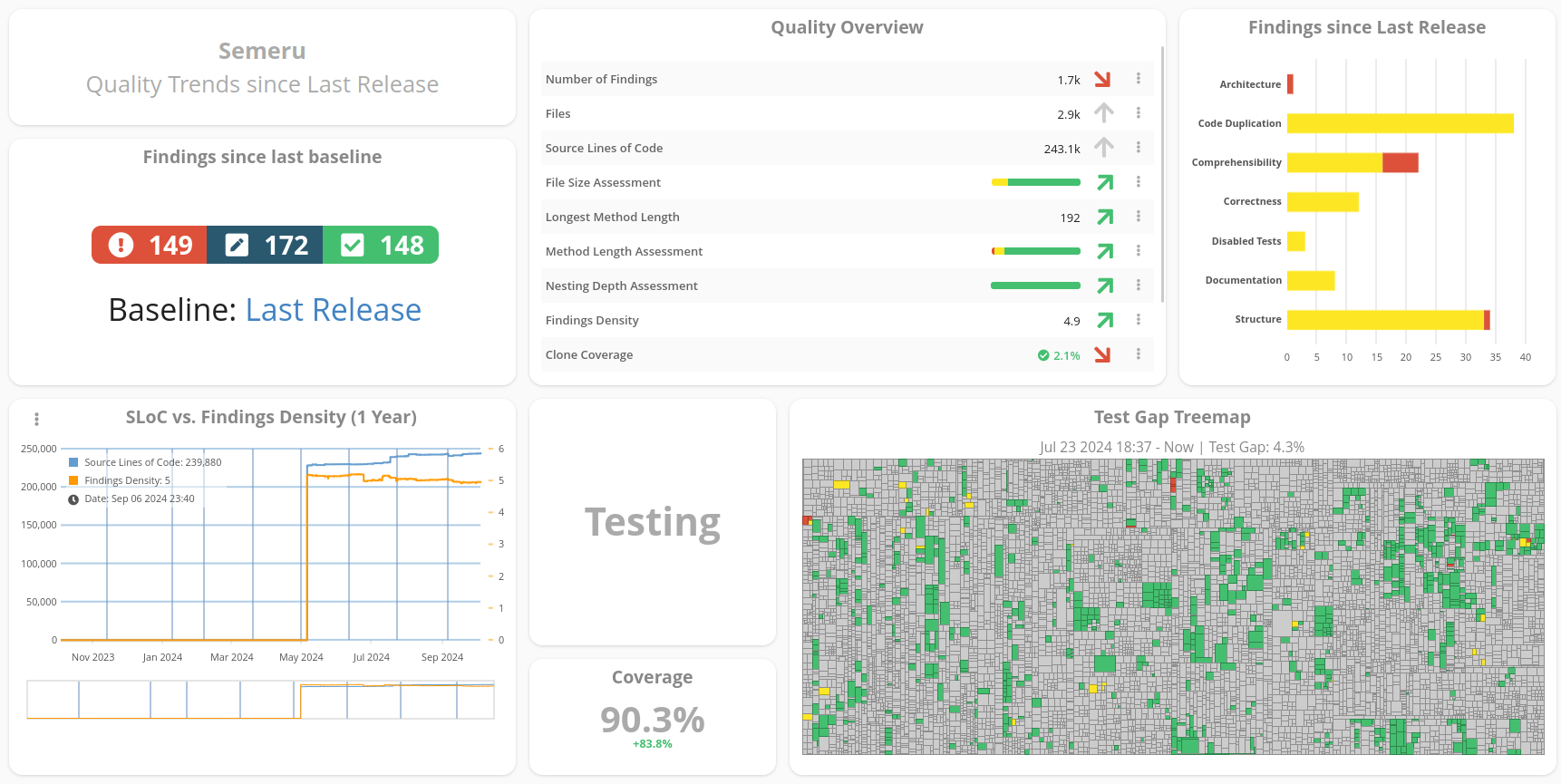Click the 2.1% Clone Coverage value

pos(1067,355)
